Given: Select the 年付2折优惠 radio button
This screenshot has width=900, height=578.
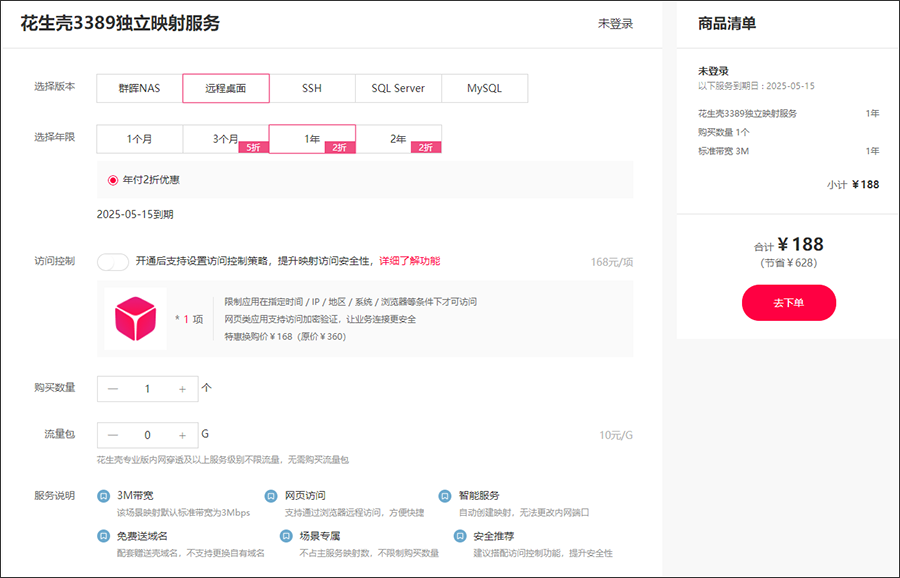Looking at the screenshot, I should coord(113,180).
